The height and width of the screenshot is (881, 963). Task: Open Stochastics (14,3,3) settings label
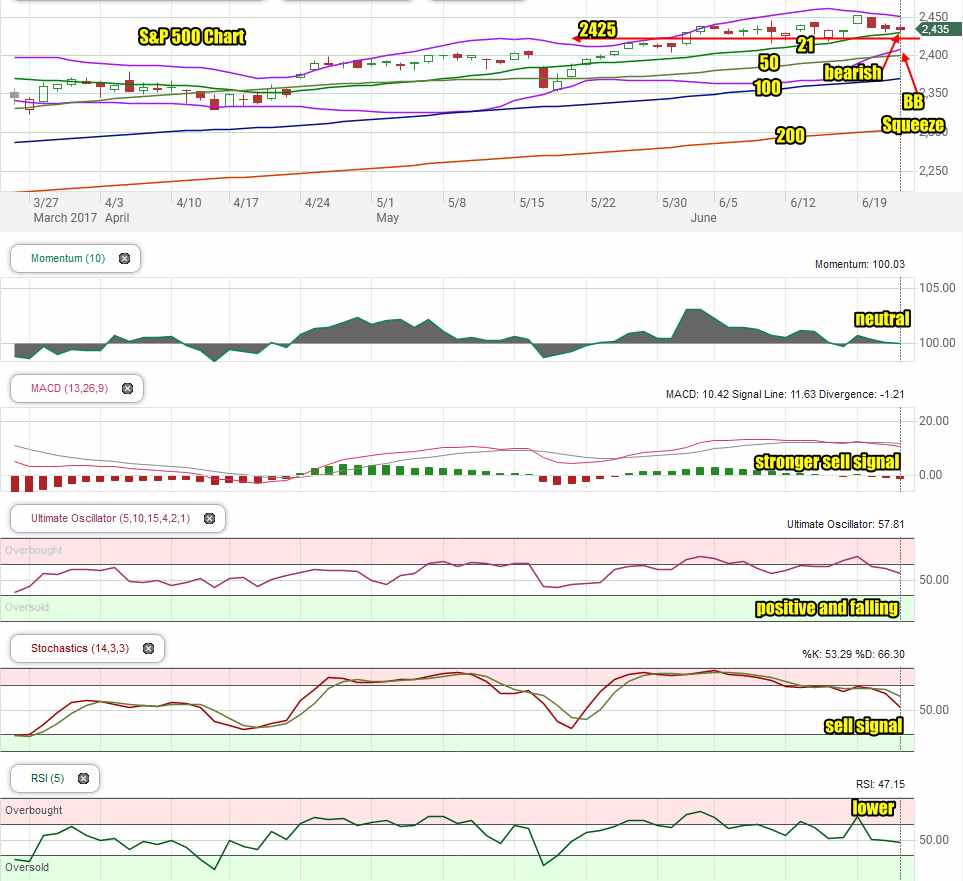[x=80, y=648]
